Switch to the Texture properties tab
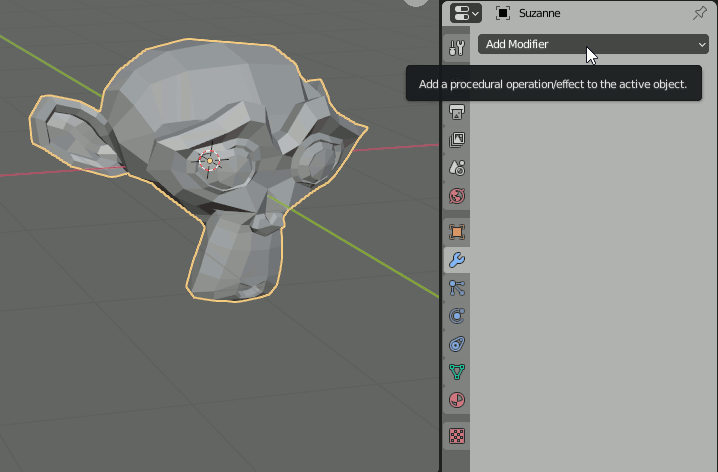This screenshot has height=472, width=718. 456,436
